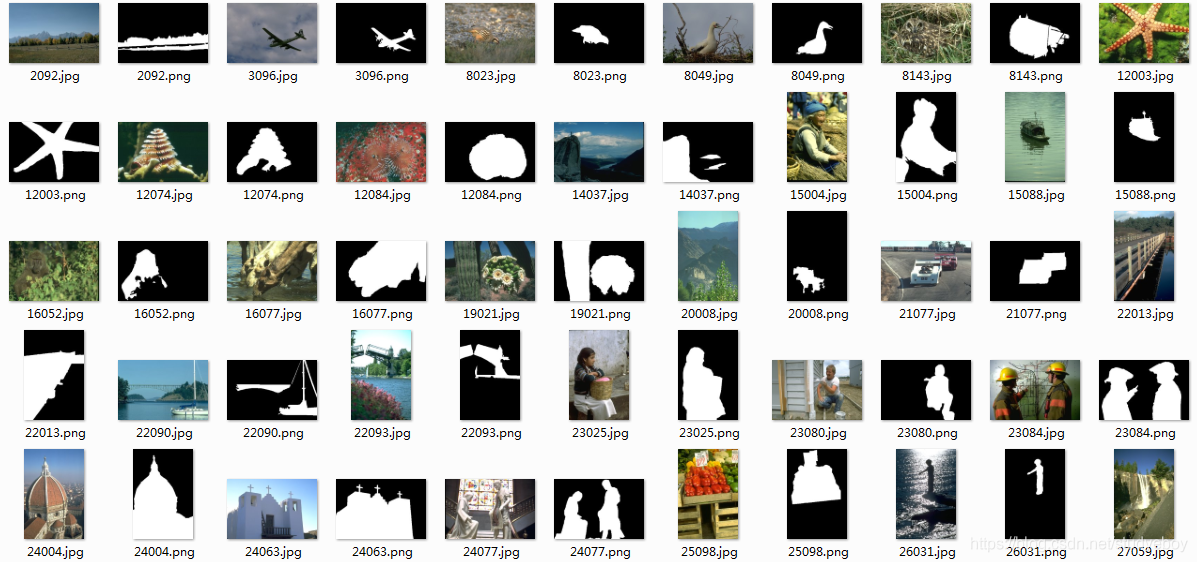Select the 12003.jpg starfish photo thumbnail
The width and height of the screenshot is (1197, 562).
click(x=1144, y=33)
